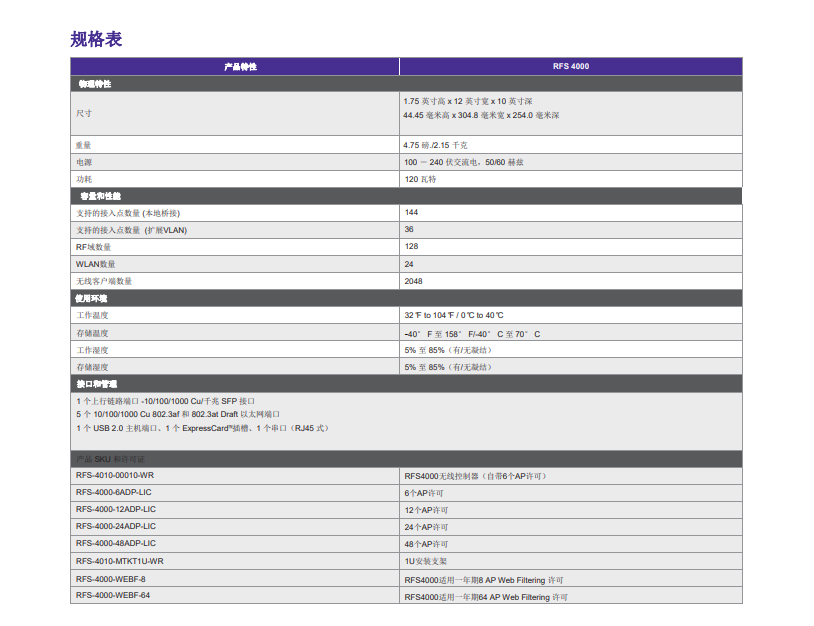
Task: Select the 4.75 磅 / 2.15 千克 value
Action: [435, 145]
